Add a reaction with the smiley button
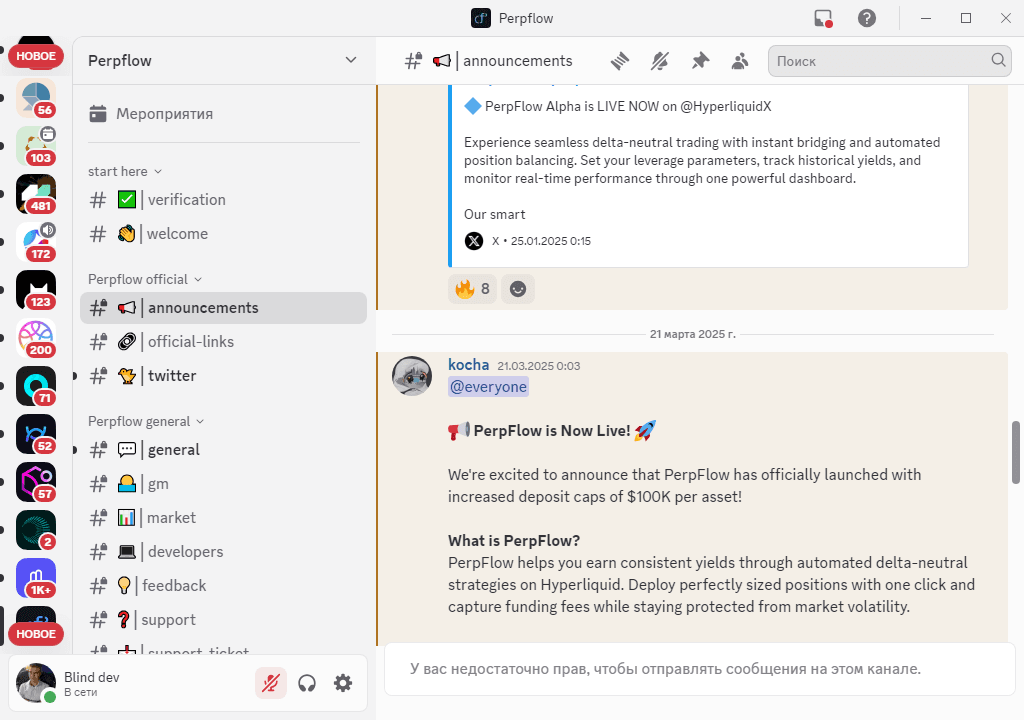 pyautogui.click(x=518, y=289)
